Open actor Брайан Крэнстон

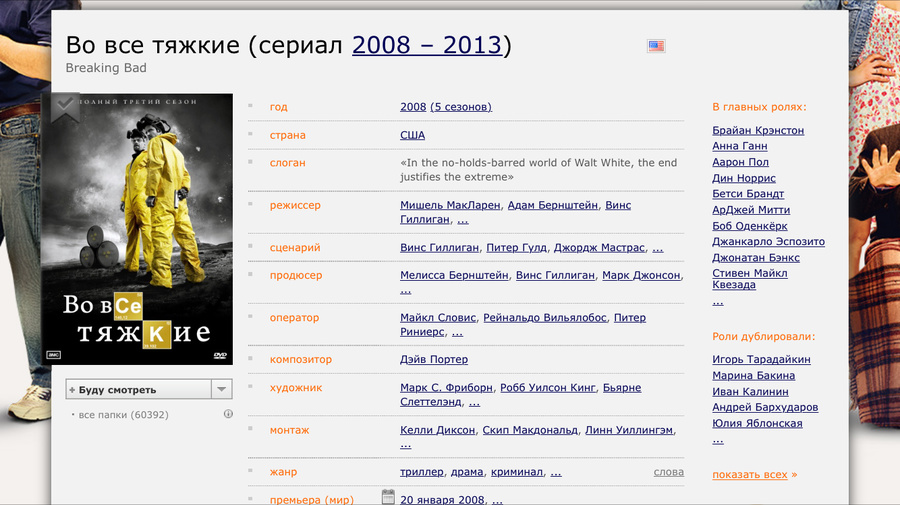pyautogui.click(x=758, y=130)
